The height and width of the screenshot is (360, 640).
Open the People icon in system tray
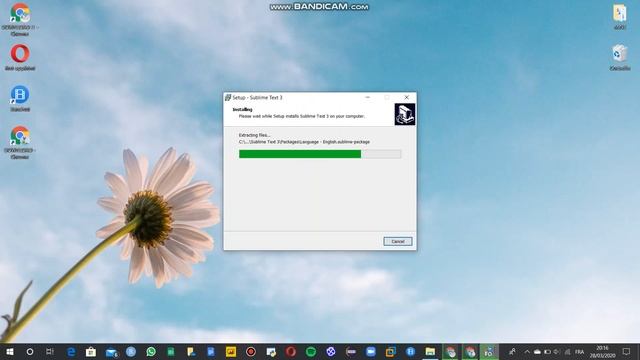[x=512, y=351]
